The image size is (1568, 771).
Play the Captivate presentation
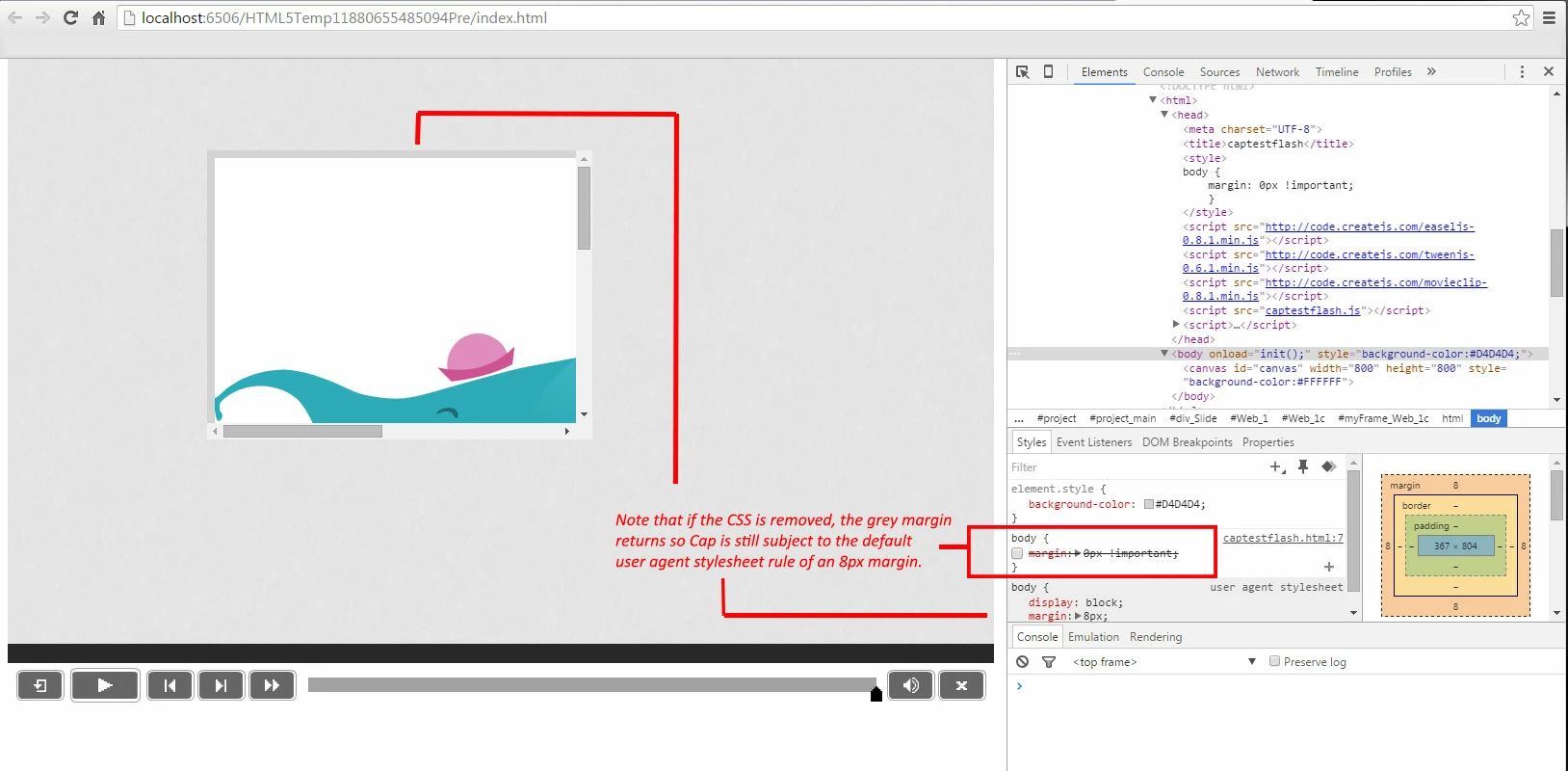(x=106, y=685)
